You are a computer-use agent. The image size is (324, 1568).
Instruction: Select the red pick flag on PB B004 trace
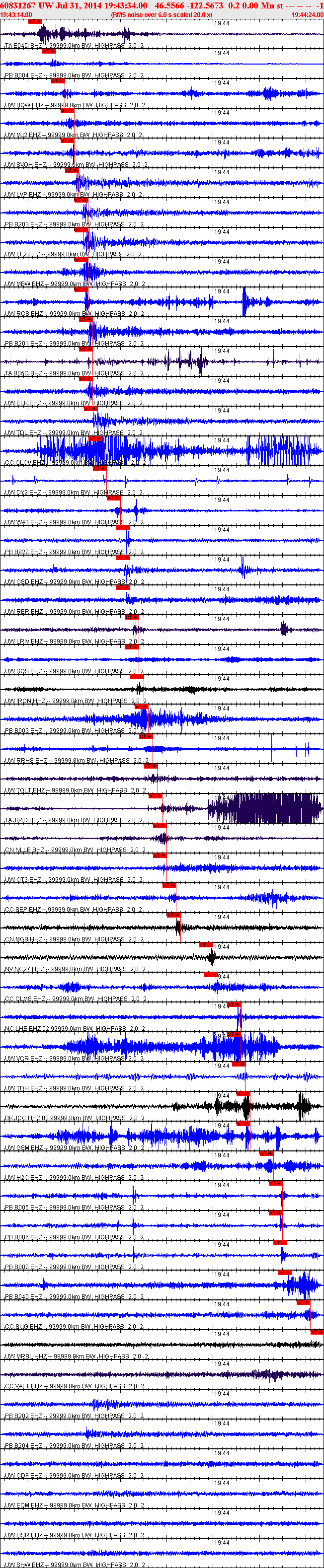coord(49,51)
